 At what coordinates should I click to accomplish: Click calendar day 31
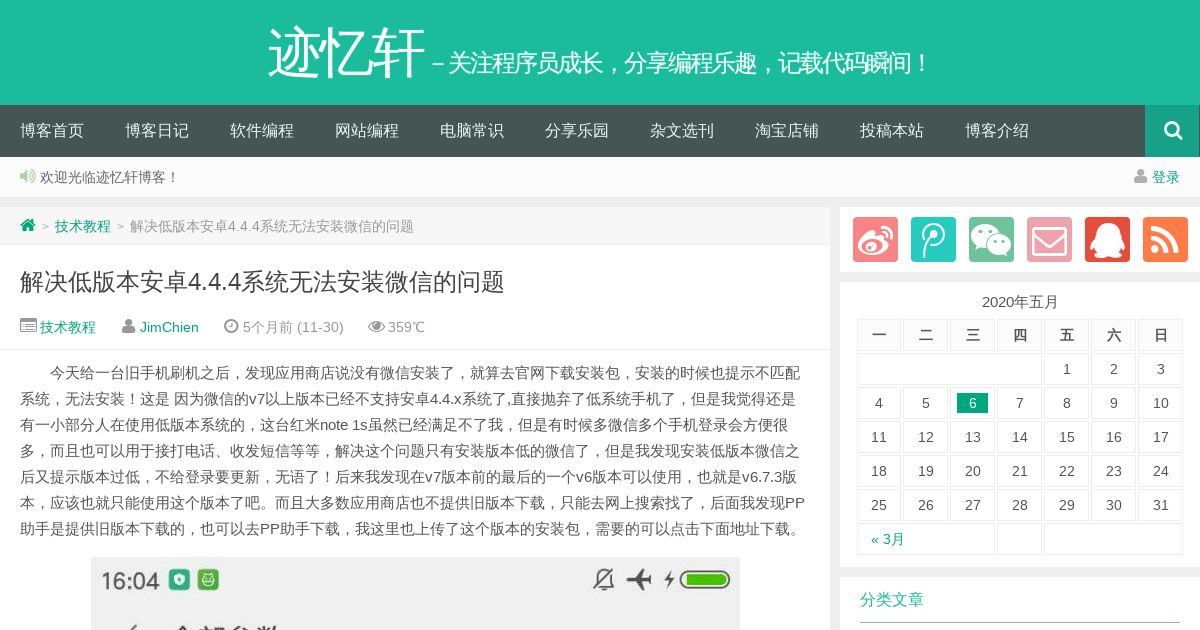(x=1161, y=505)
